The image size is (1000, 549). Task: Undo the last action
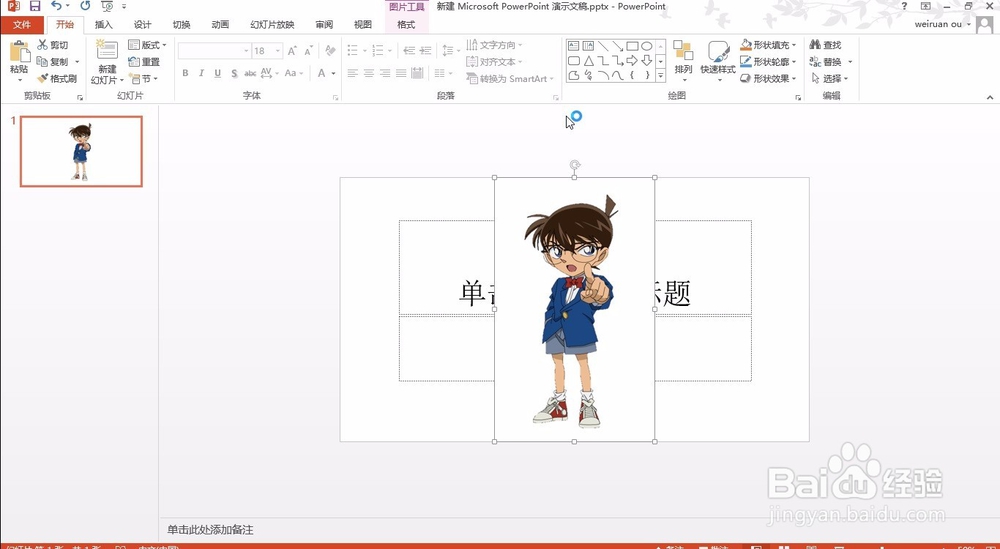pyautogui.click(x=56, y=6)
